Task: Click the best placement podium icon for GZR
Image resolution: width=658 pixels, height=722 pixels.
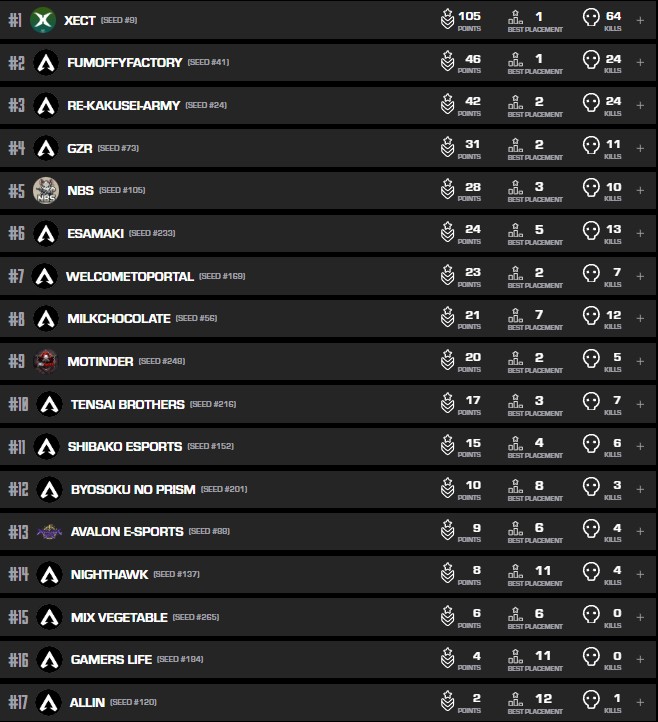Action: coord(516,147)
